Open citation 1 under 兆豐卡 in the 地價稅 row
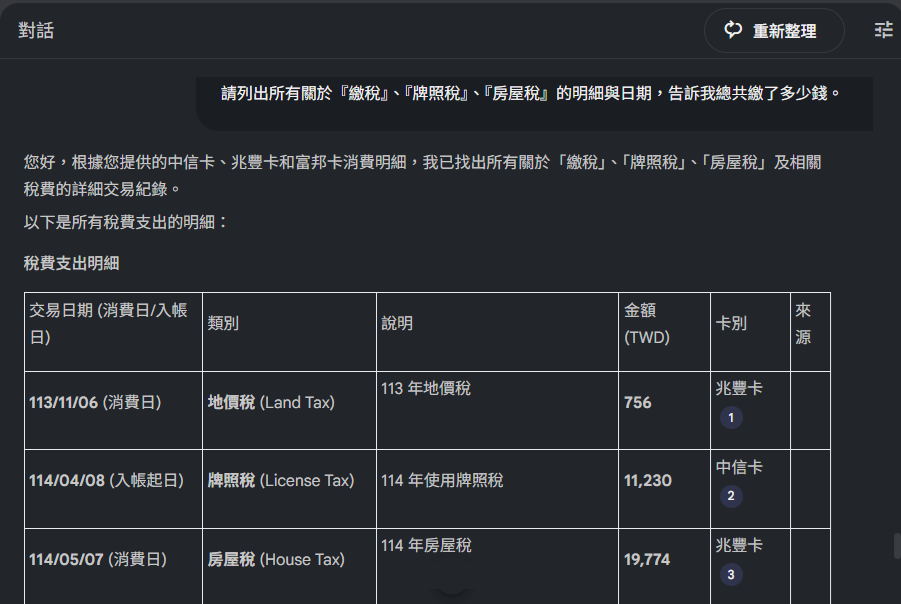Screen dimensions: 901x604 point(731,418)
